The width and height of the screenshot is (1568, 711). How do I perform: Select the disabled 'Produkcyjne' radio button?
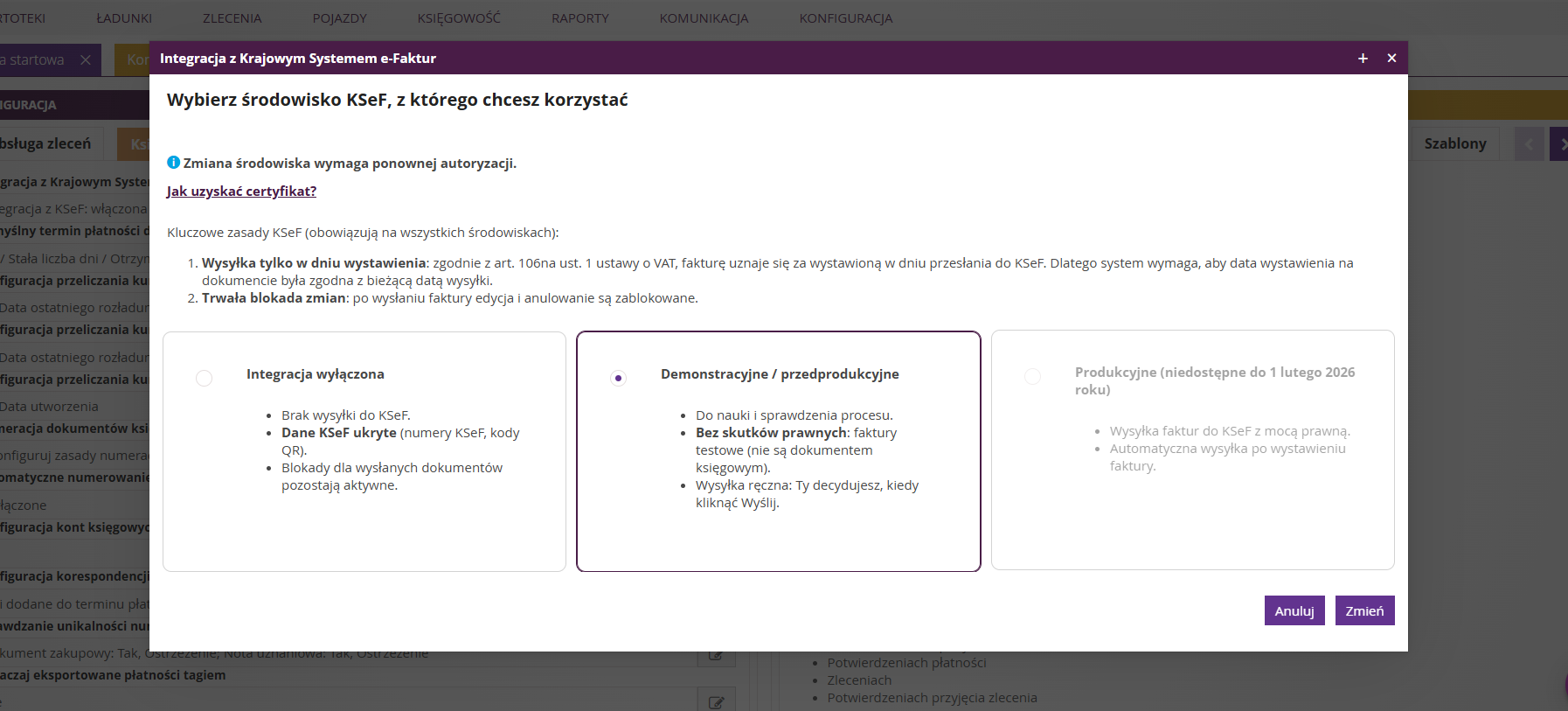(x=1032, y=376)
